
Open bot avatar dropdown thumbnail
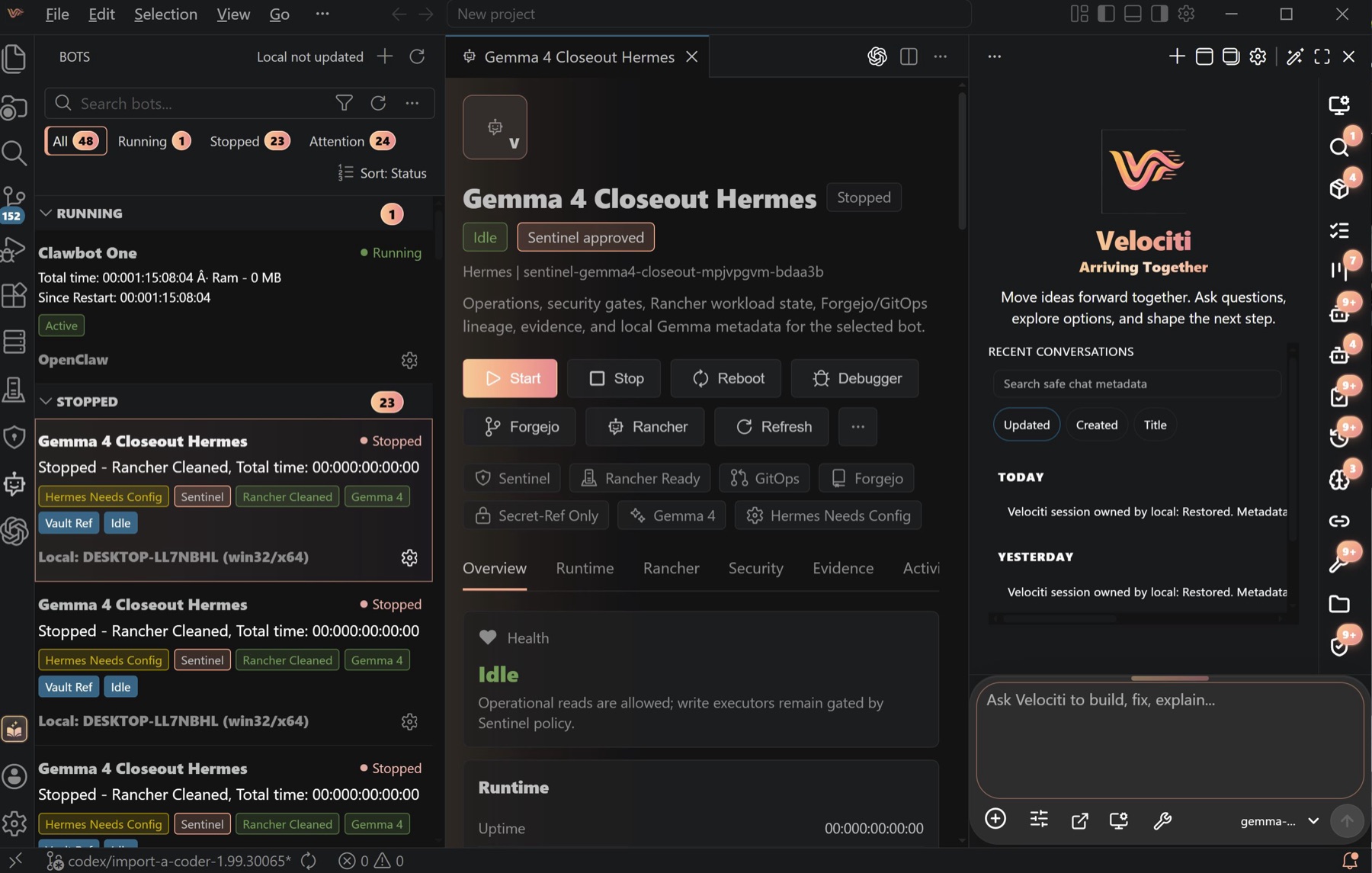click(x=495, y=127)
